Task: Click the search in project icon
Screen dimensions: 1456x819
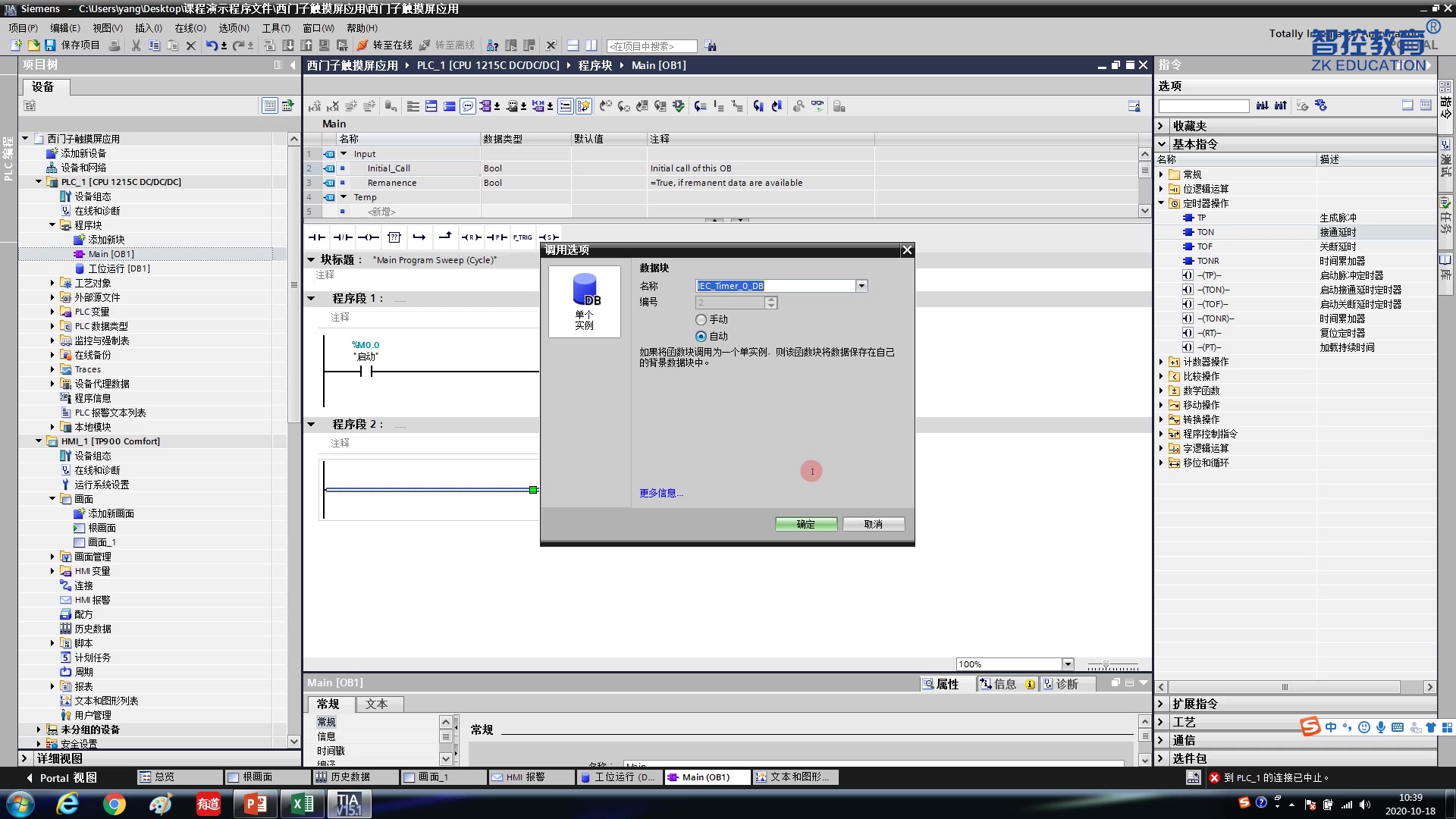Action: 710,46
